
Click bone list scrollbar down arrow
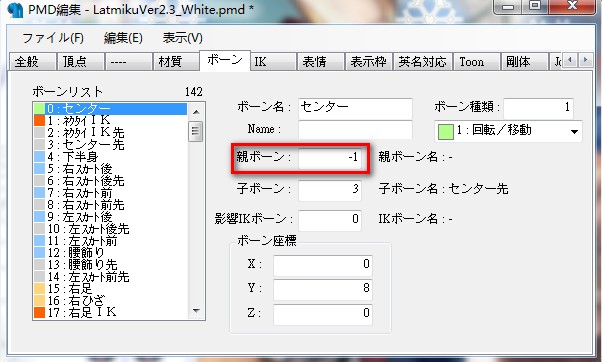196,311
